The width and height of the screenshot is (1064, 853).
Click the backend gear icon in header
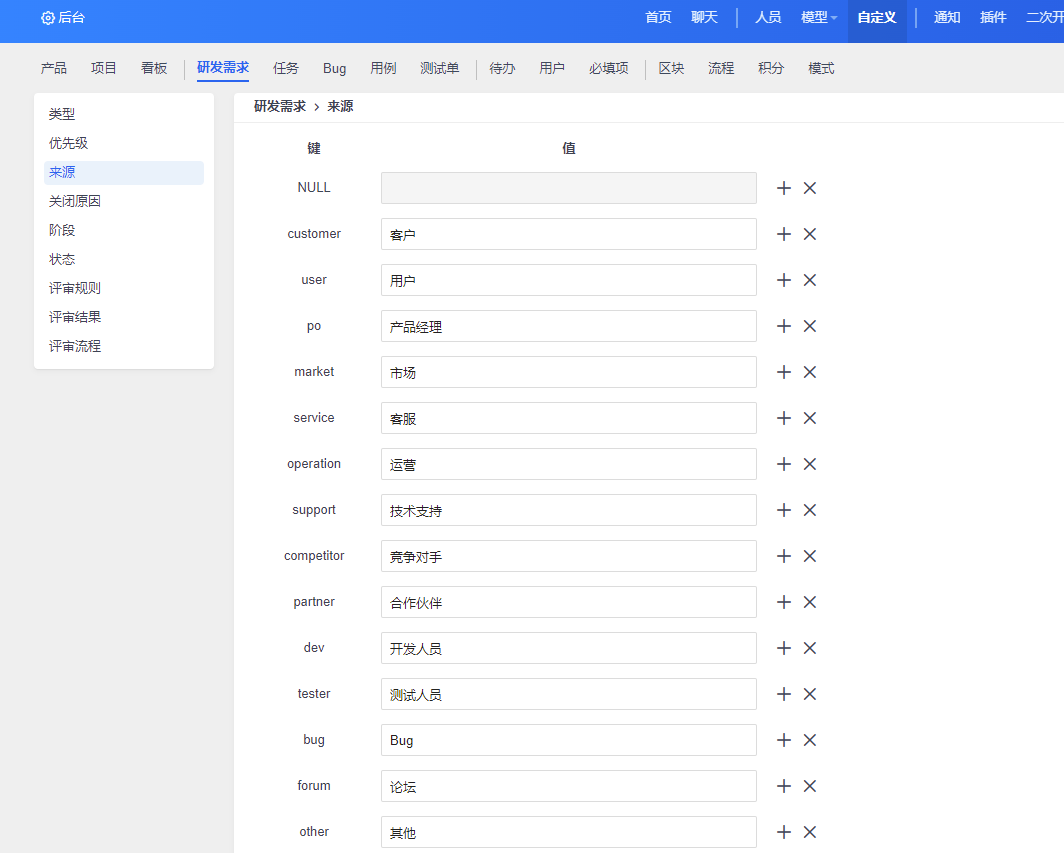48,18
